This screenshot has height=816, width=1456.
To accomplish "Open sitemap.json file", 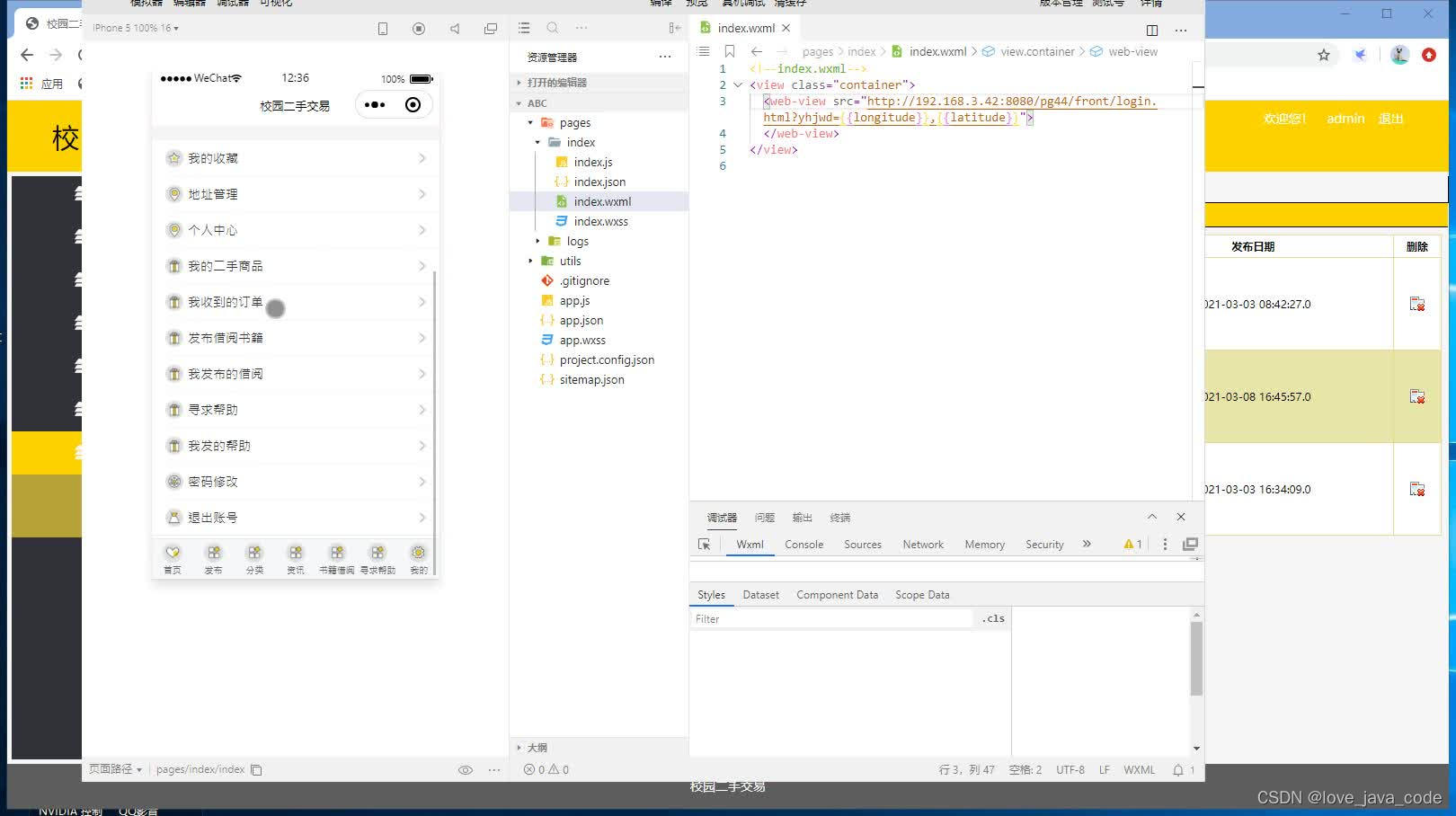I will [x=591, y=379].
